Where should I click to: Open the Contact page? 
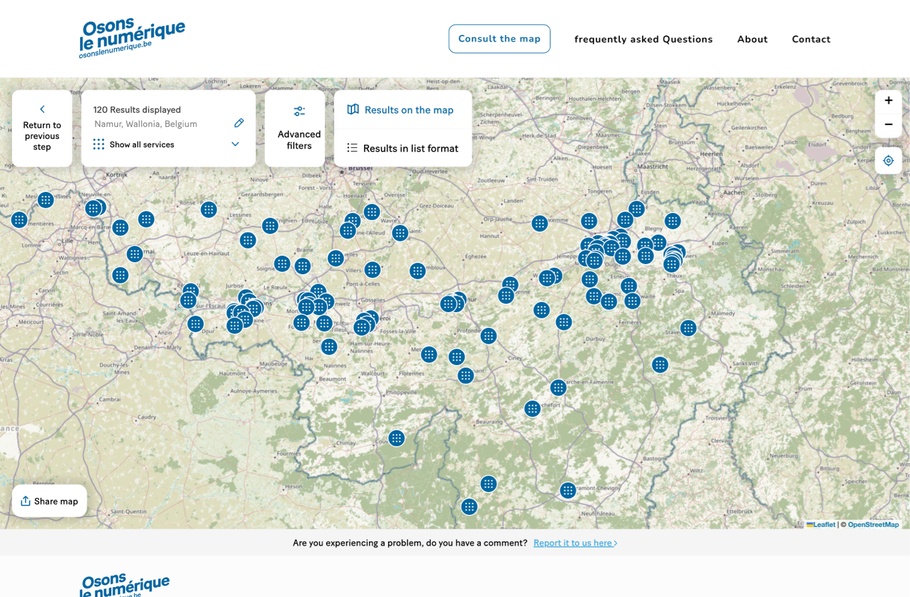tap(811, 40)
